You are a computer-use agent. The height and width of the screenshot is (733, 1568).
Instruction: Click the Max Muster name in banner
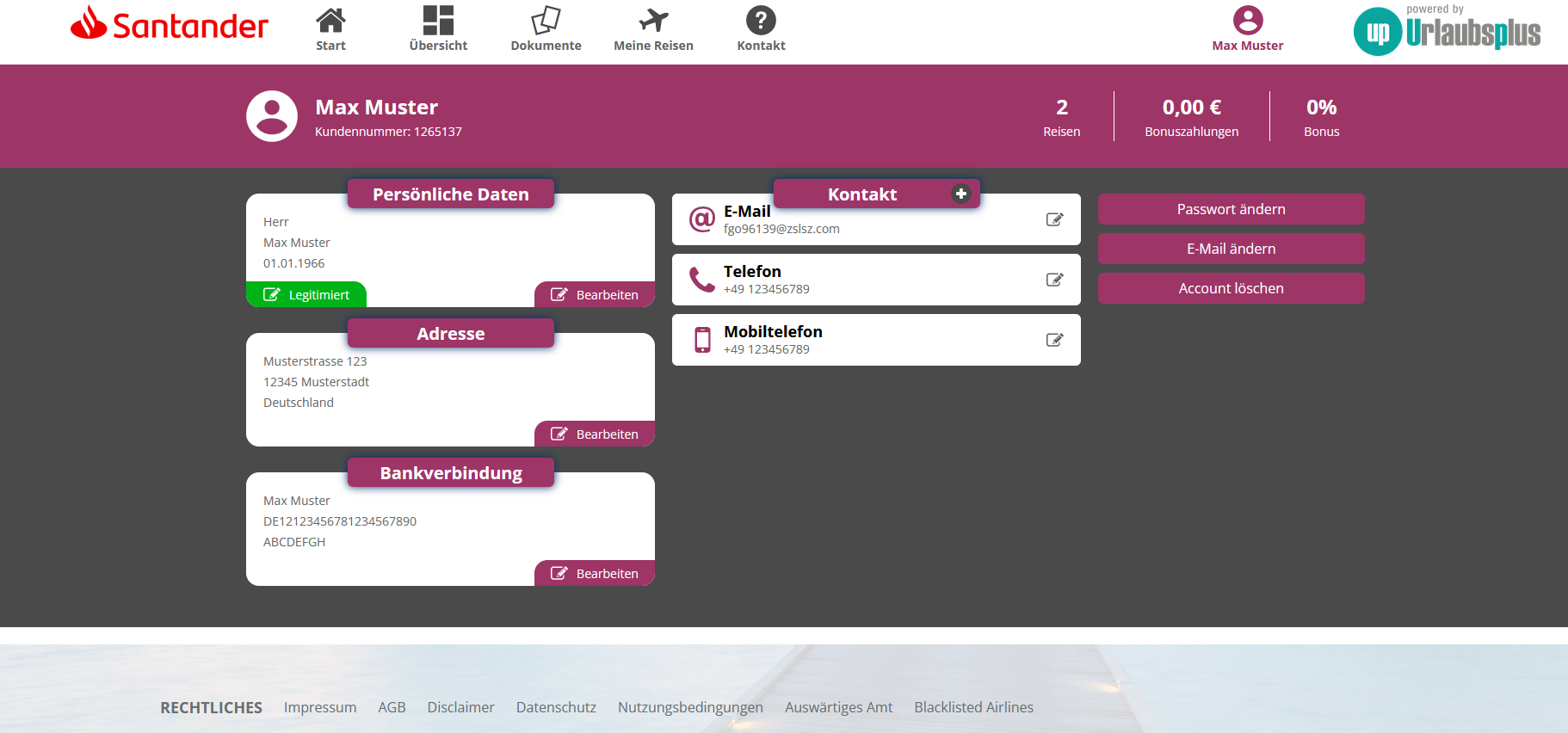point(376,108)
